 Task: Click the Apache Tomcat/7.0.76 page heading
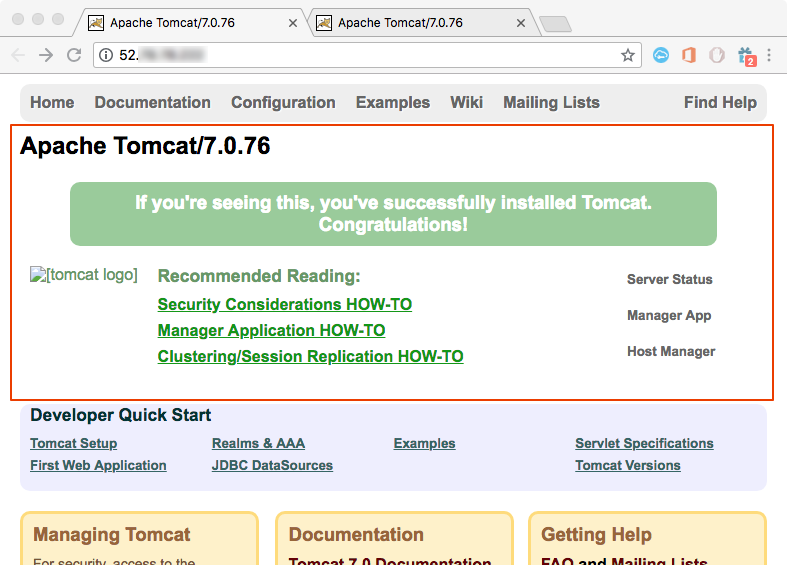[145, 146]
